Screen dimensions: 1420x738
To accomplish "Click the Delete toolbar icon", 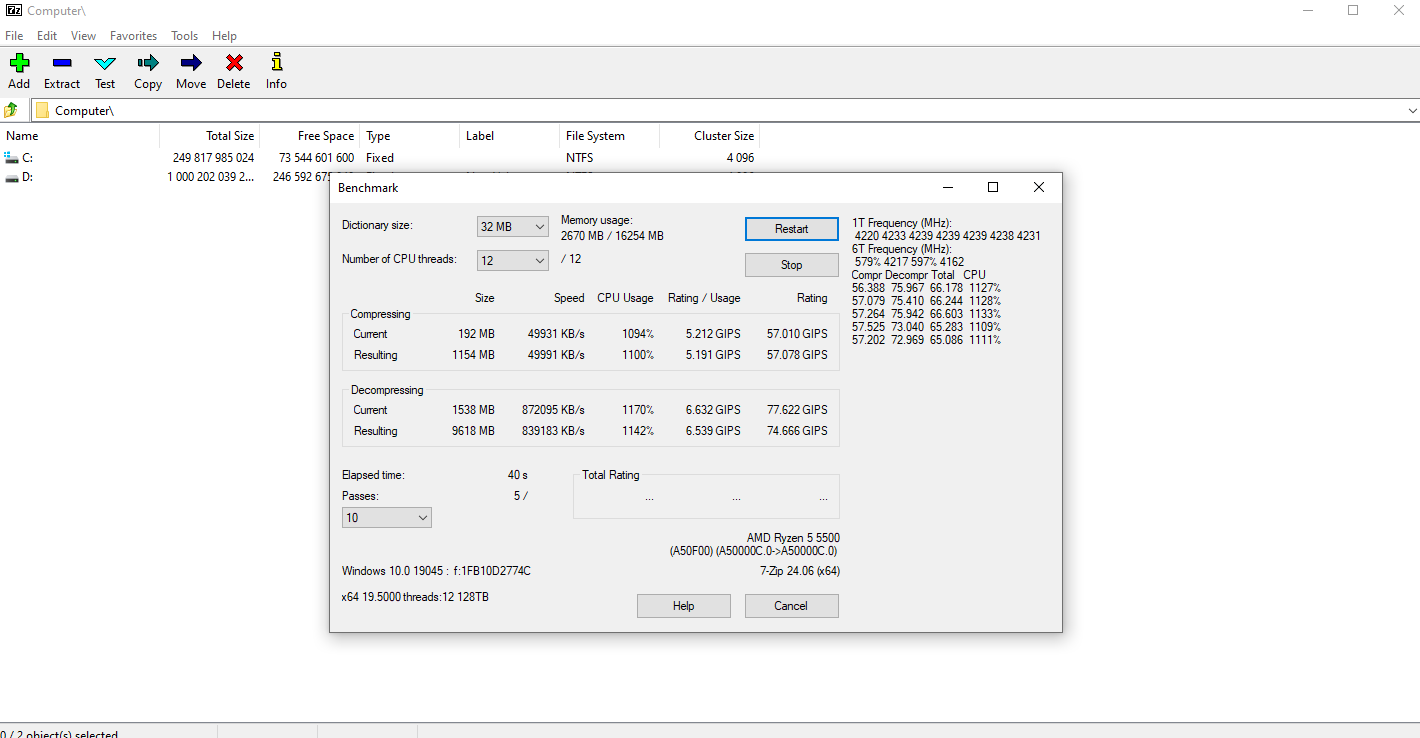I will [234, 63].
